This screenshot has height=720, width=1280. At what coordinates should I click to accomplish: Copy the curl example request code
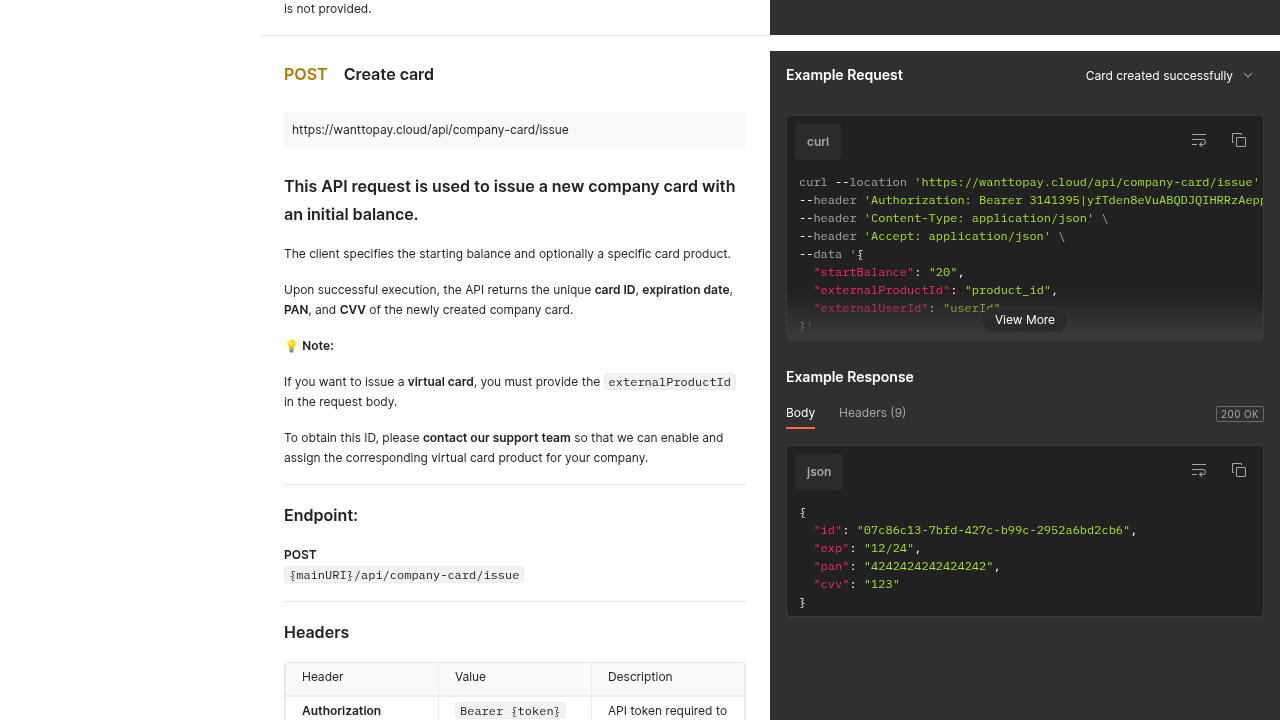pyautogui.click(x=1239, y=141)
